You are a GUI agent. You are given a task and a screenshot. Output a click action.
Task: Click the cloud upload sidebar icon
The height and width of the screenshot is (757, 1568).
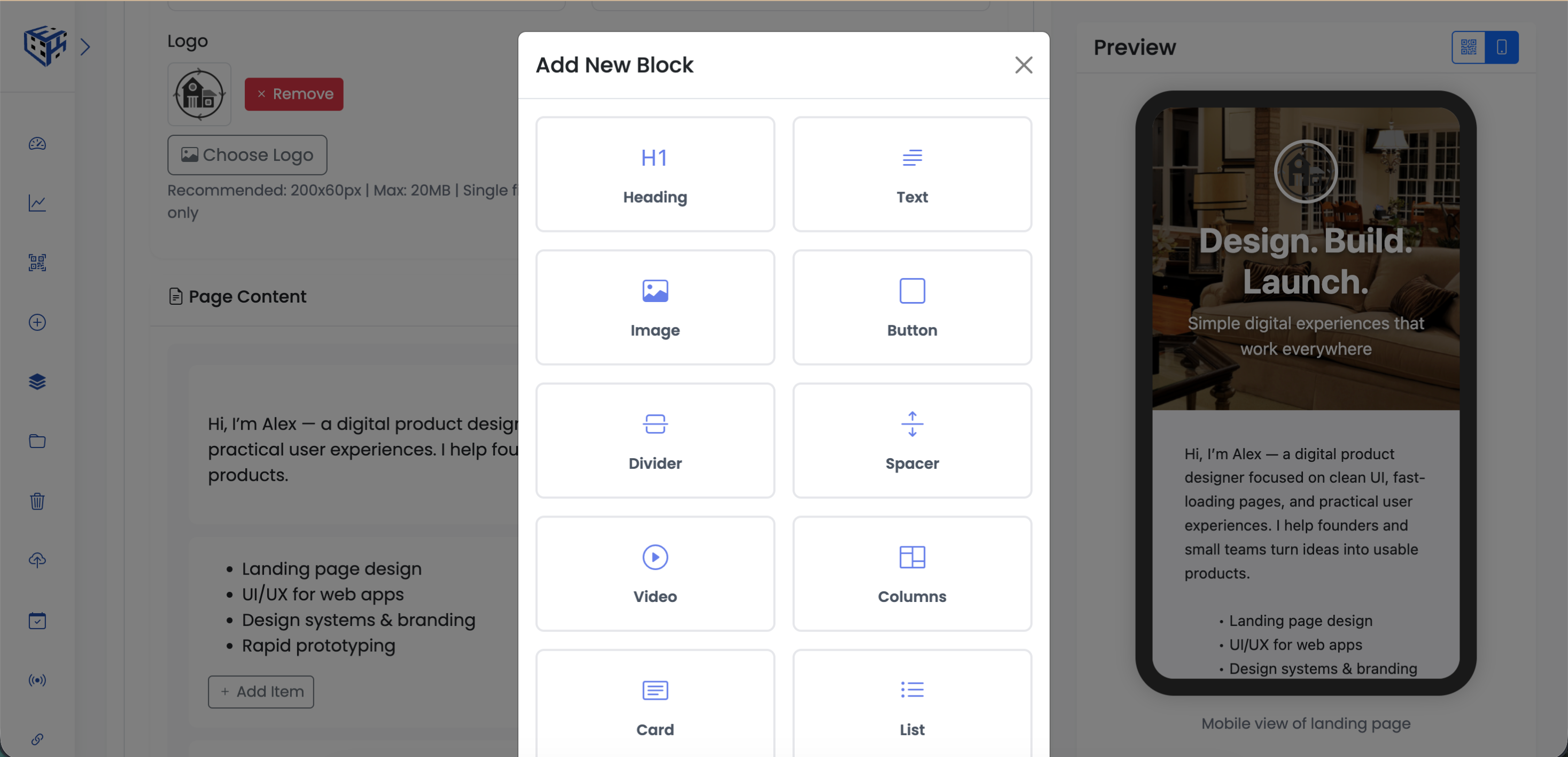[x=37, y=560]
